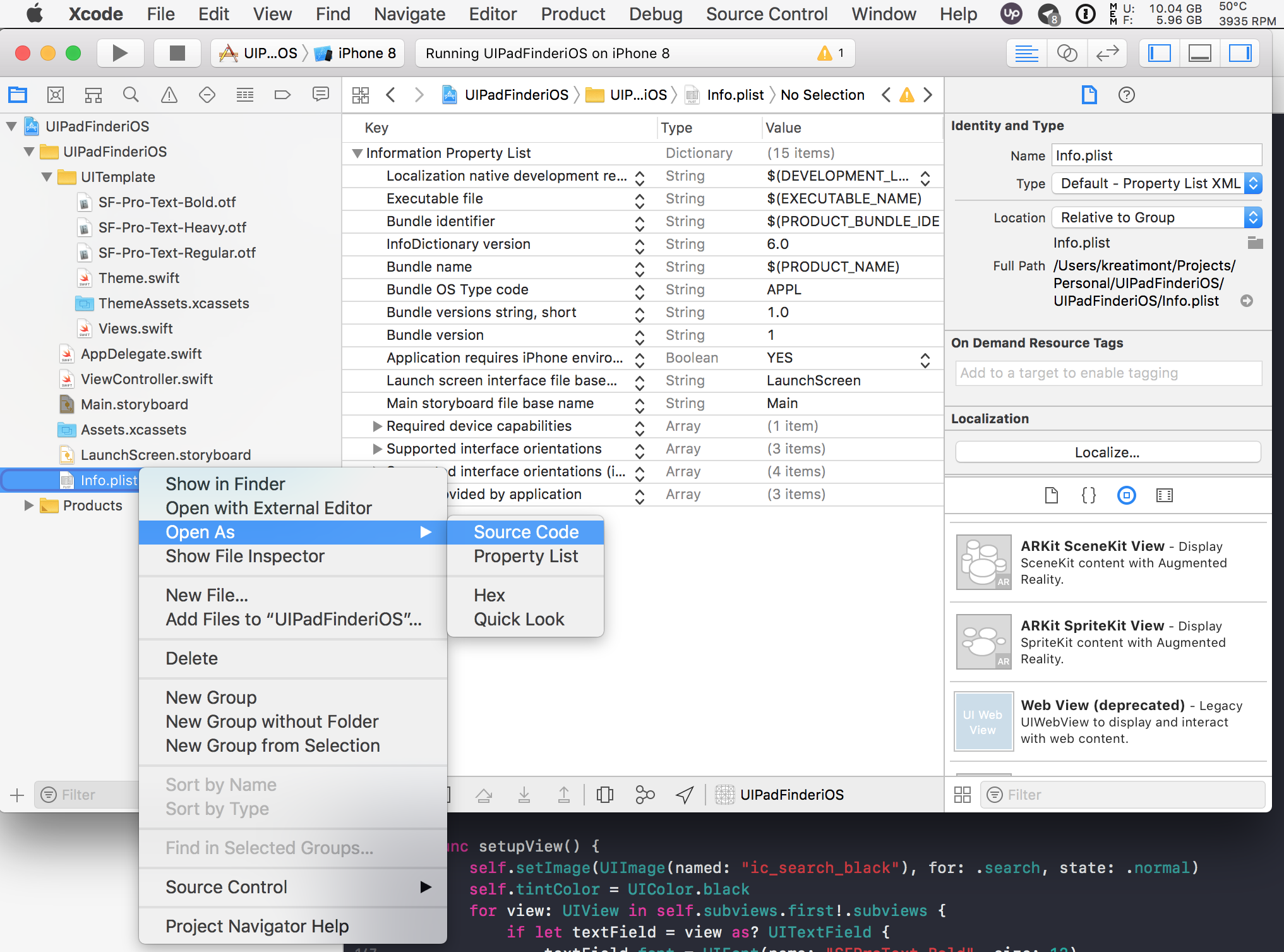The height and width of the screenshot is (952, 1284).
Task: Open the Type property list format dropdown
Action: [1157, 184]
